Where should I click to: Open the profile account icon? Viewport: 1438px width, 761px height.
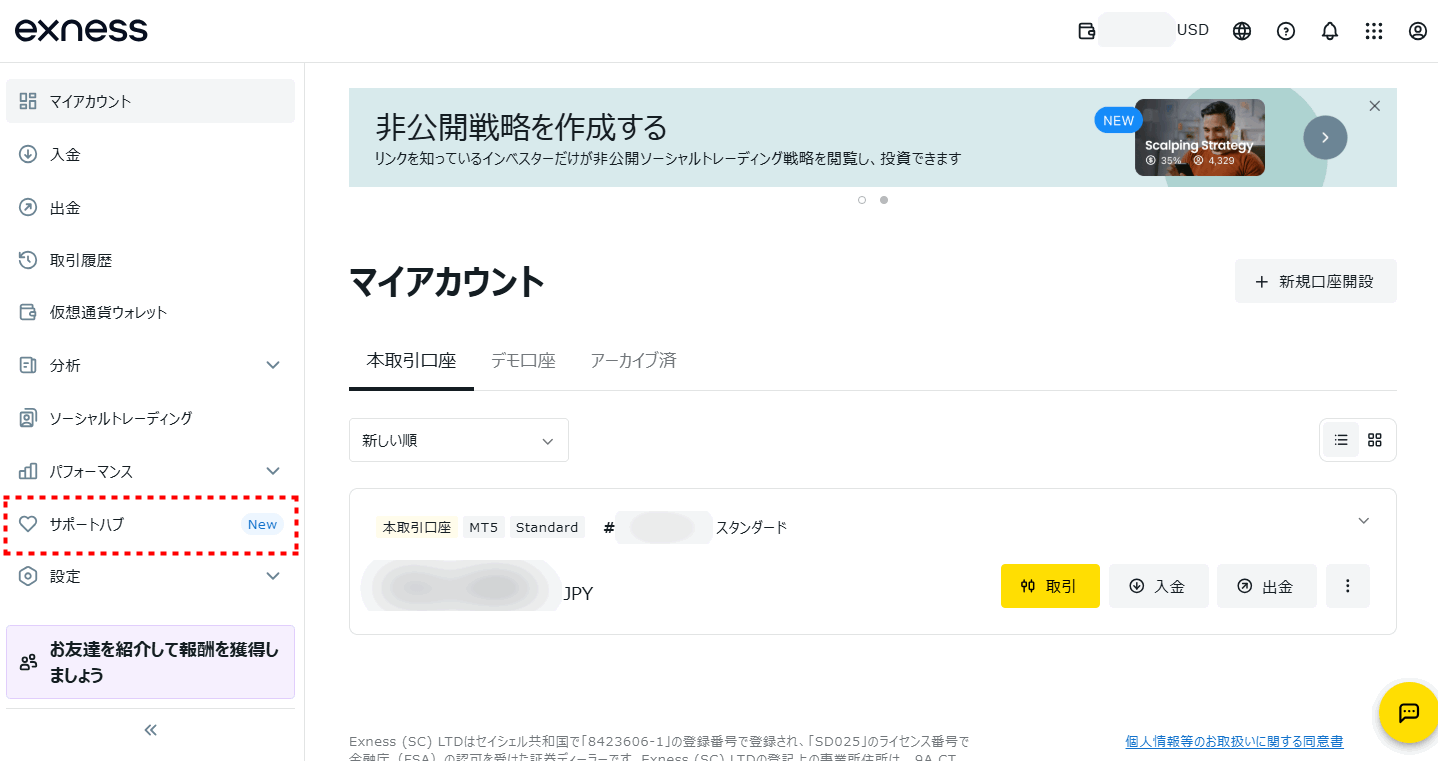pyautogui.click(x=1417, y=30)
